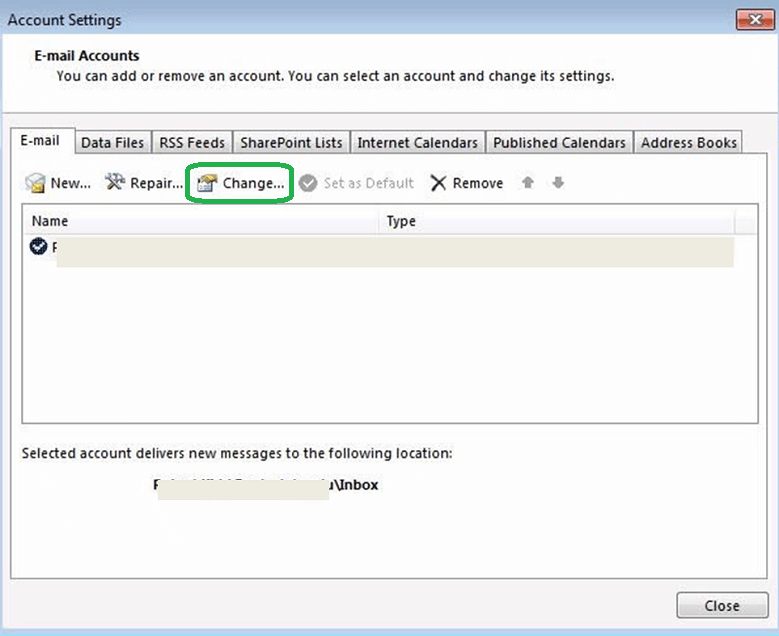
Task: Open the Published Calendars tab
Action: (559, 143)
